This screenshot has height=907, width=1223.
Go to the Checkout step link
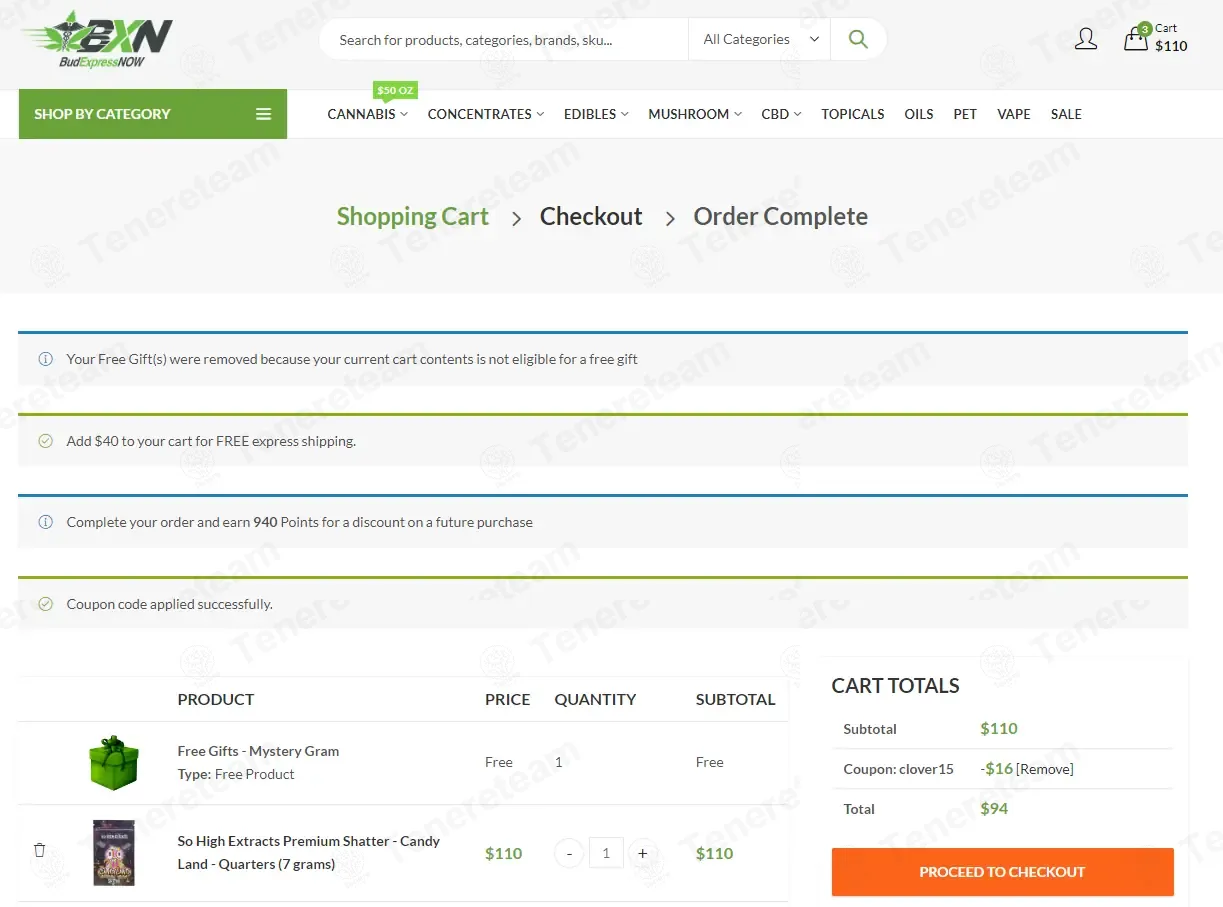coord(591,216)
